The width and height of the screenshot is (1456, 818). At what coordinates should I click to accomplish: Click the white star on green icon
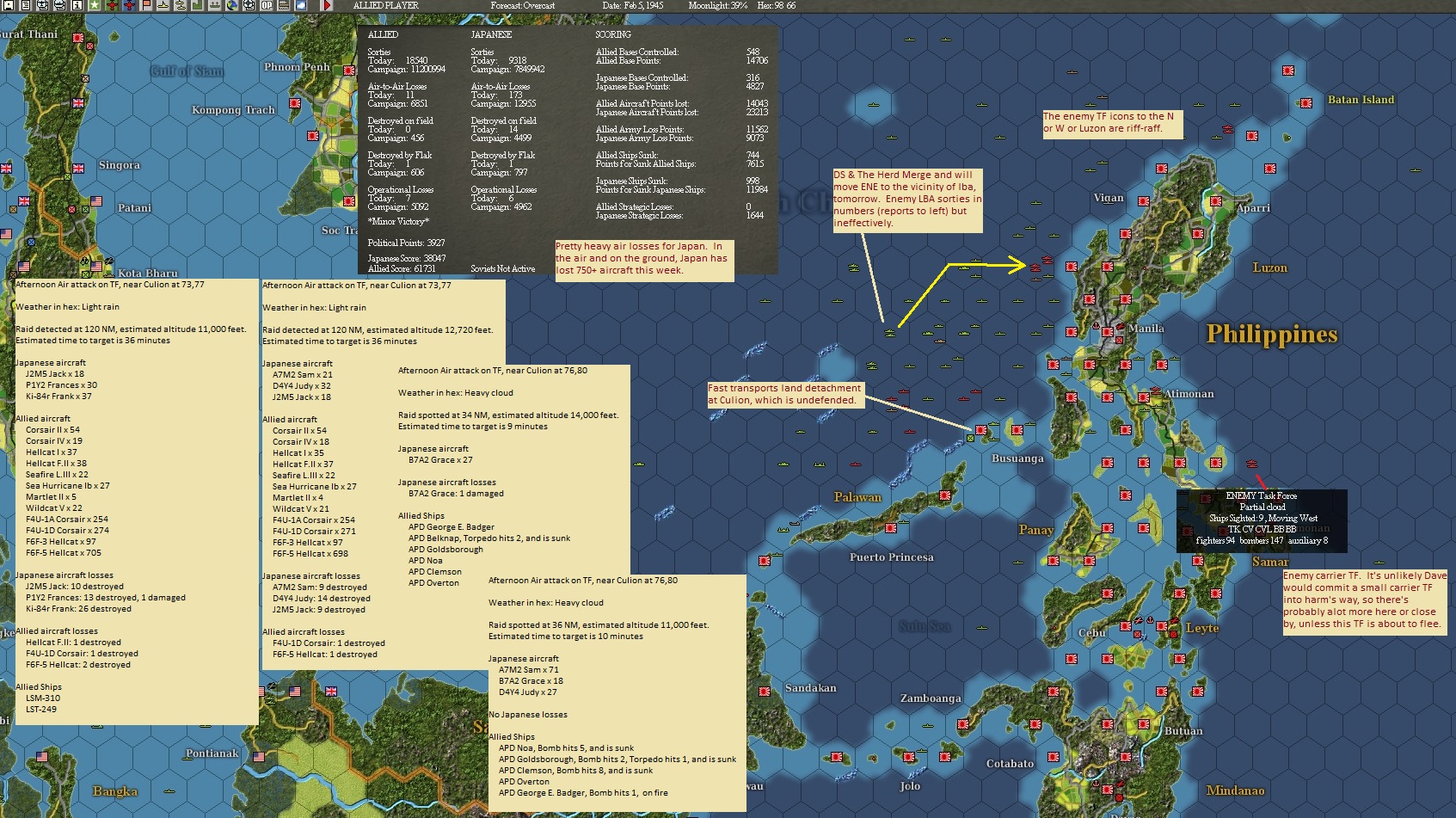coord(94,5)
